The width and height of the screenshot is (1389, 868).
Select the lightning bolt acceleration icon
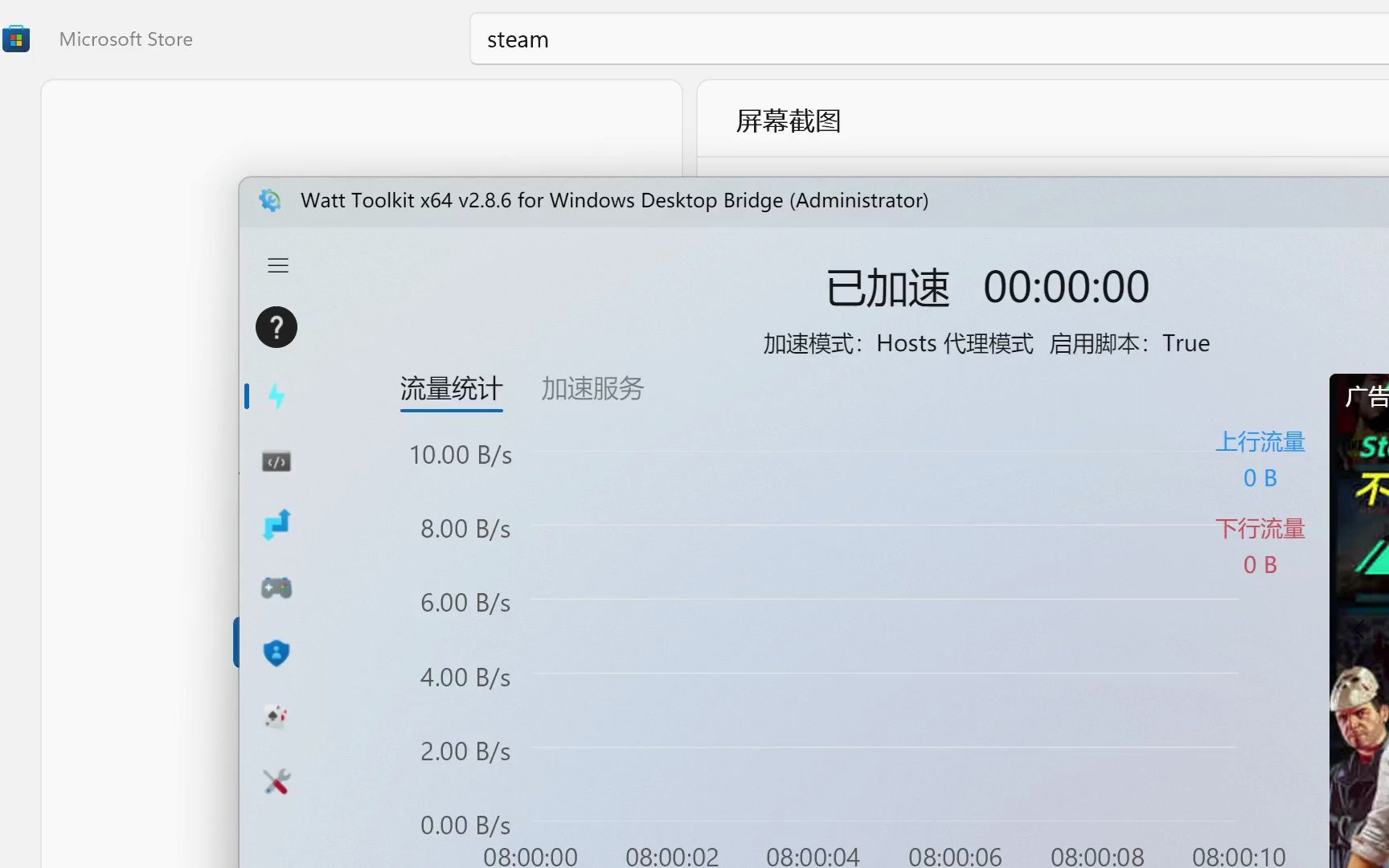click(x=277, y=395)
